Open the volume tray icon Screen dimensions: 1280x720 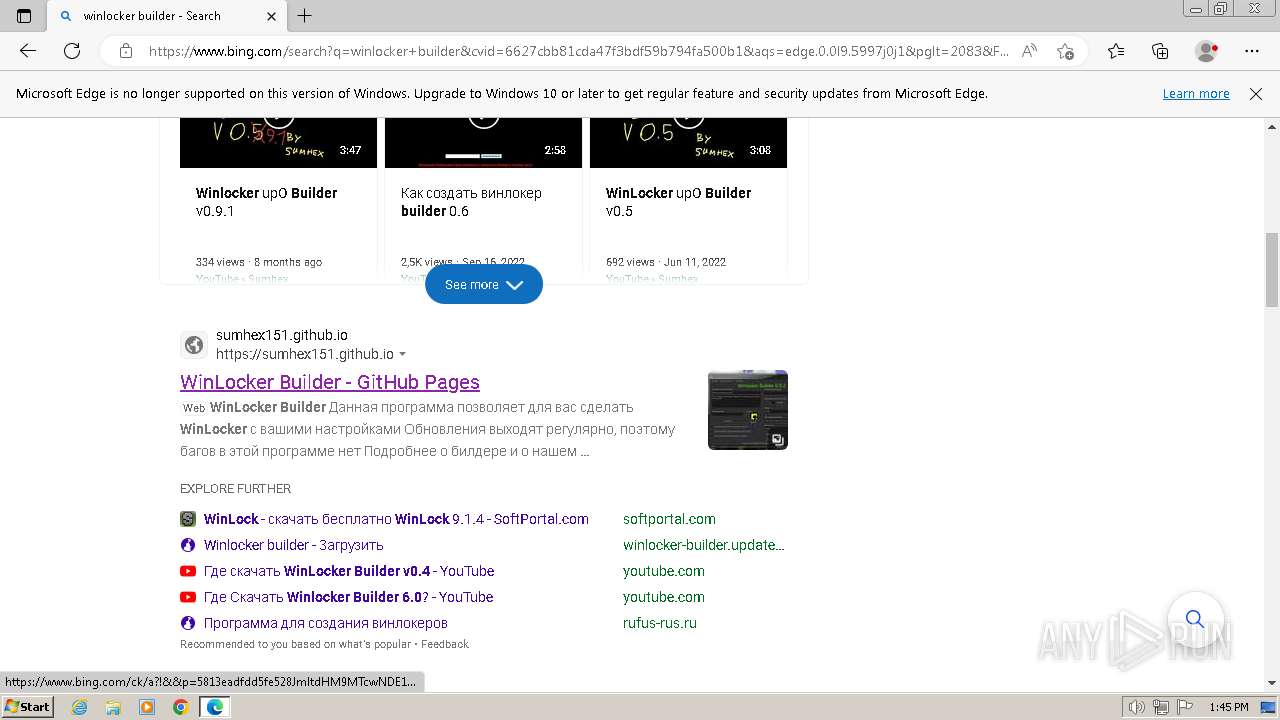(x=1137, y=707)
